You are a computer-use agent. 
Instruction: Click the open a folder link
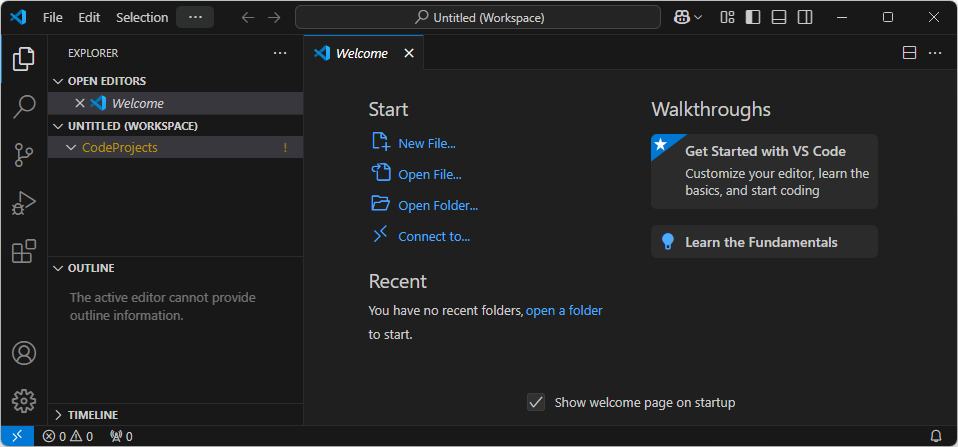tap(564, 310)
